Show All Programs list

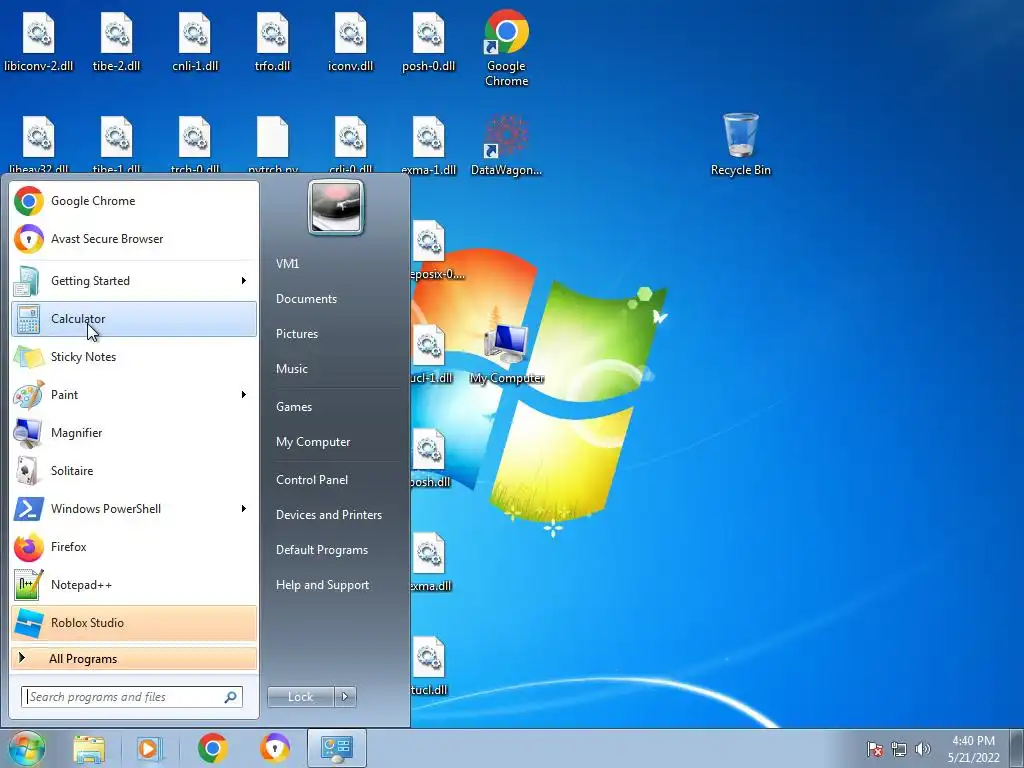click(x=134, y=659)
